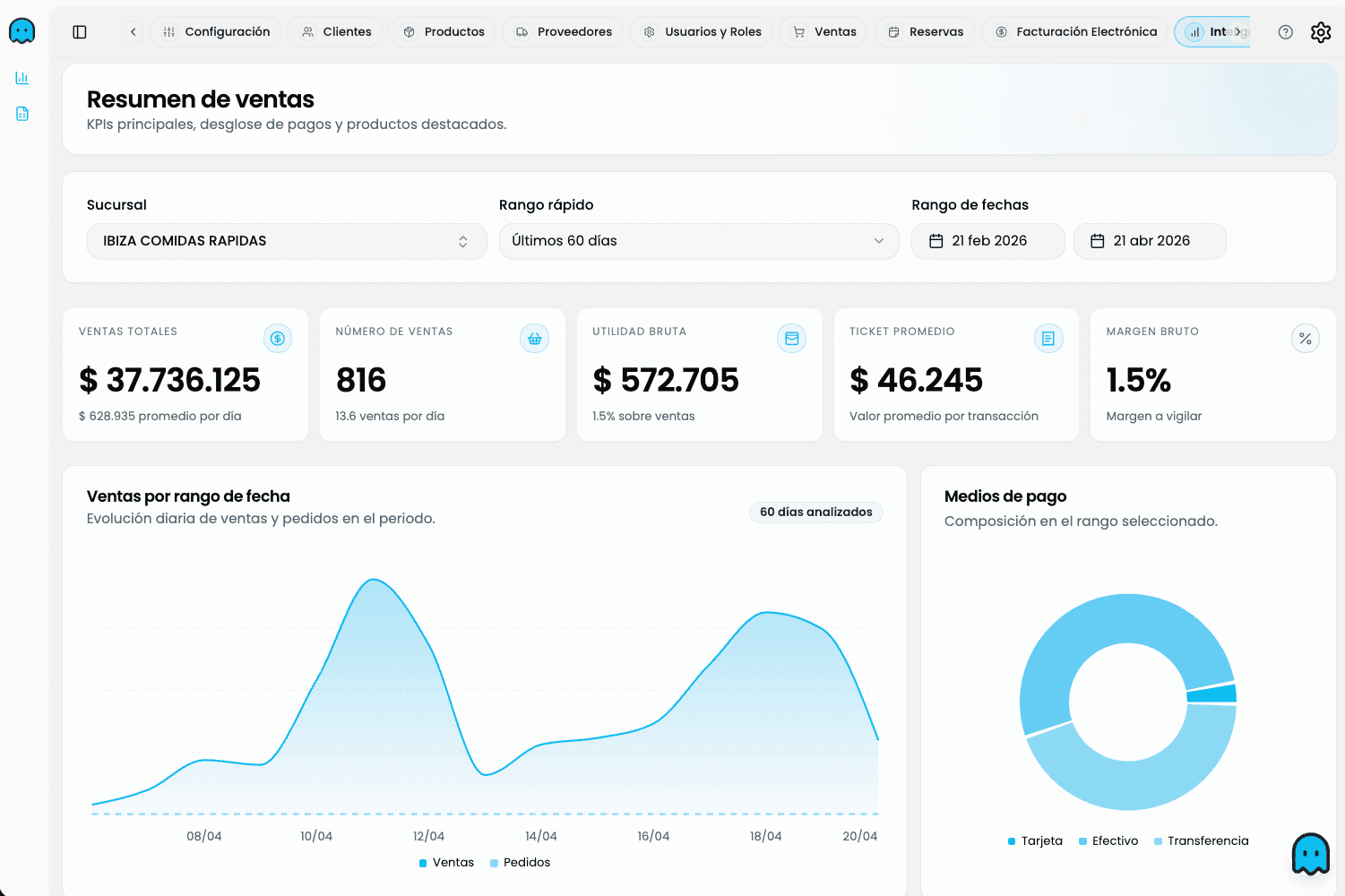The height and width of the screenshot is (896, 1345).
Task: Select the report document icon in sidebar
Action: (22, 114)
